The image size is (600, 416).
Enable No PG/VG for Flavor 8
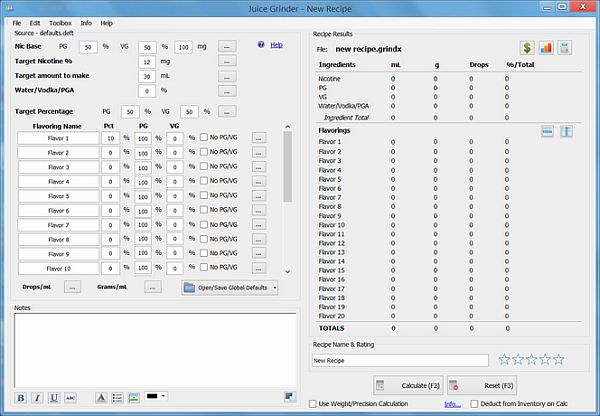(x=204, y=239)
